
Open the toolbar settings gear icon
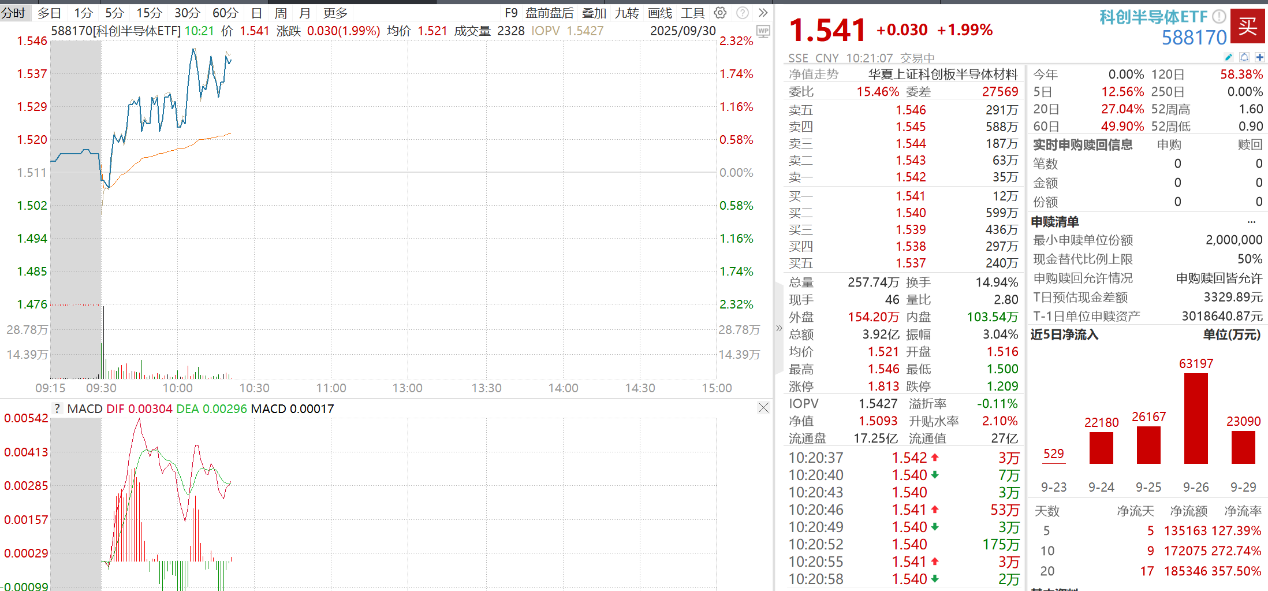coord(719,14)
